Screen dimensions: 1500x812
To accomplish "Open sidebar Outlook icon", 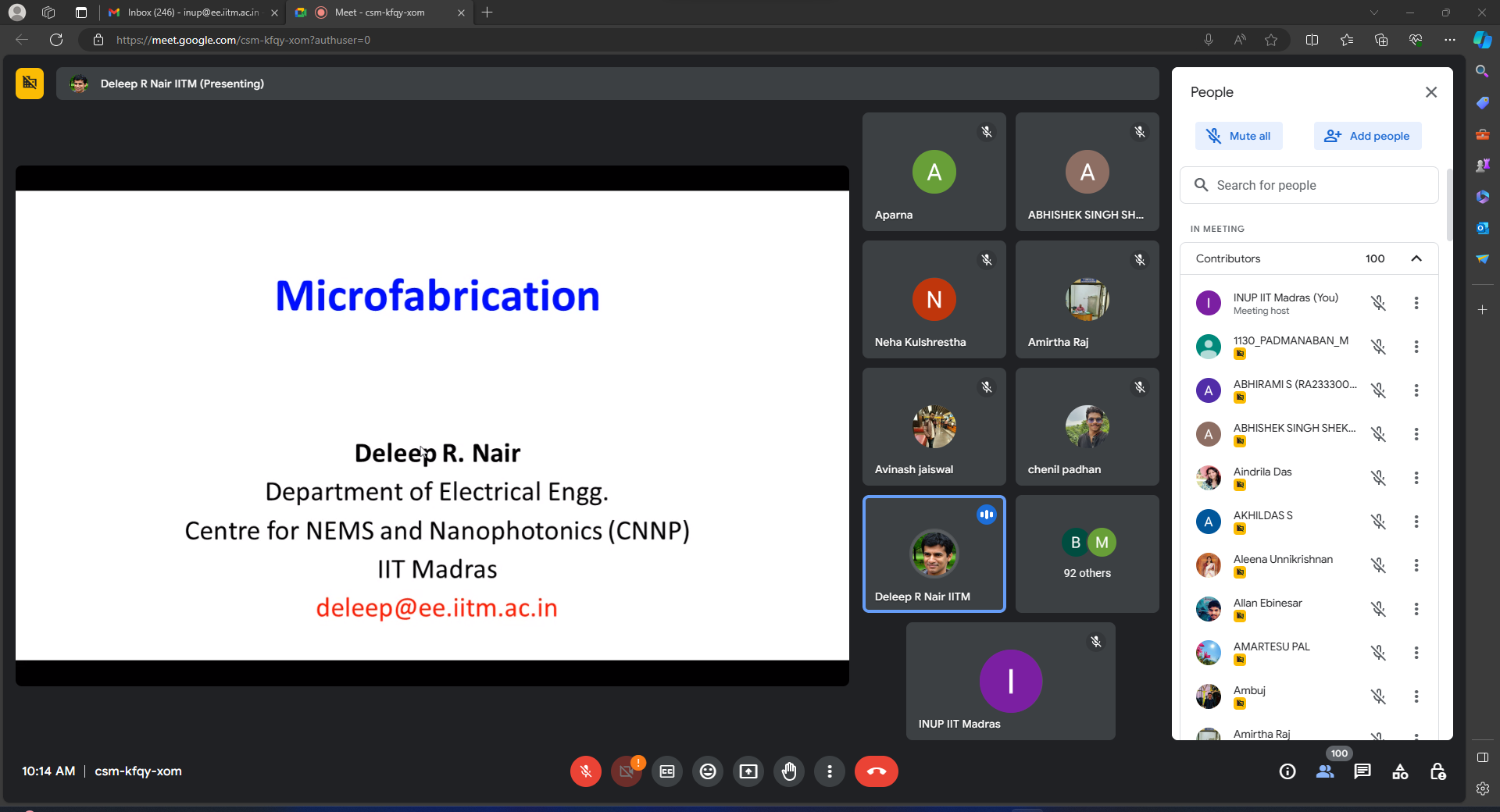I will click(1482, 227).
